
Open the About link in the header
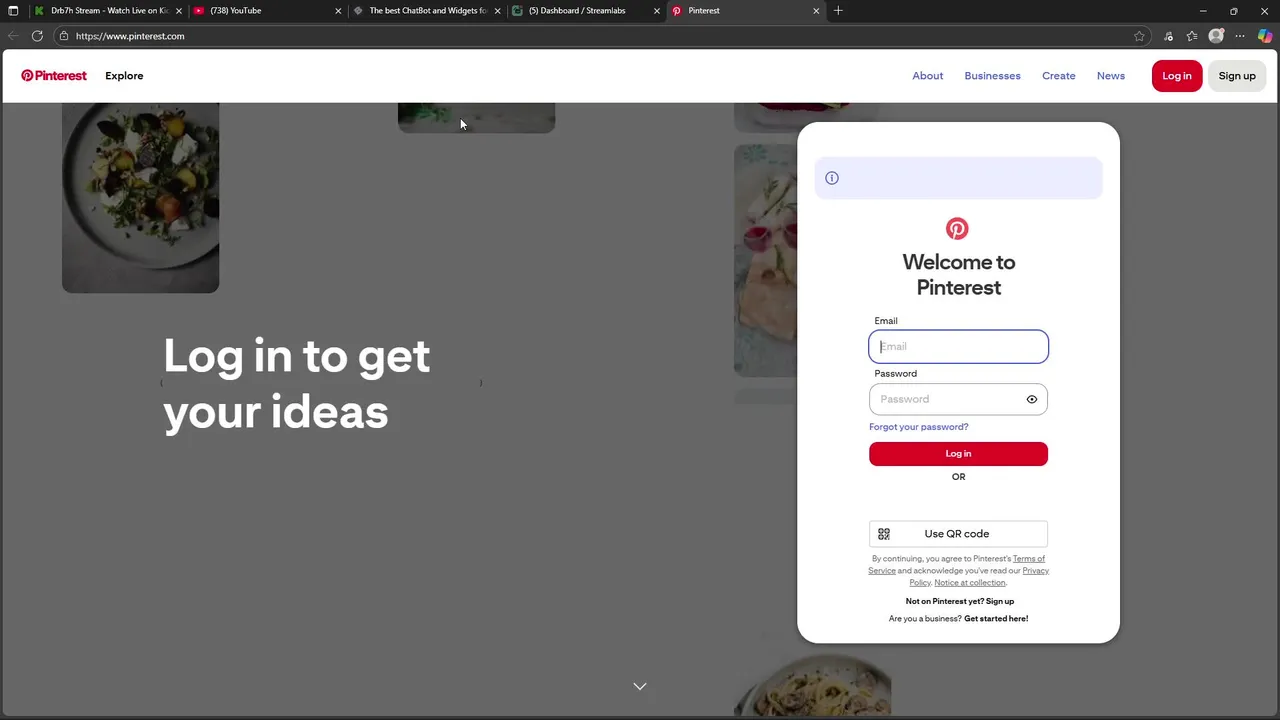(x=927, y=76)
